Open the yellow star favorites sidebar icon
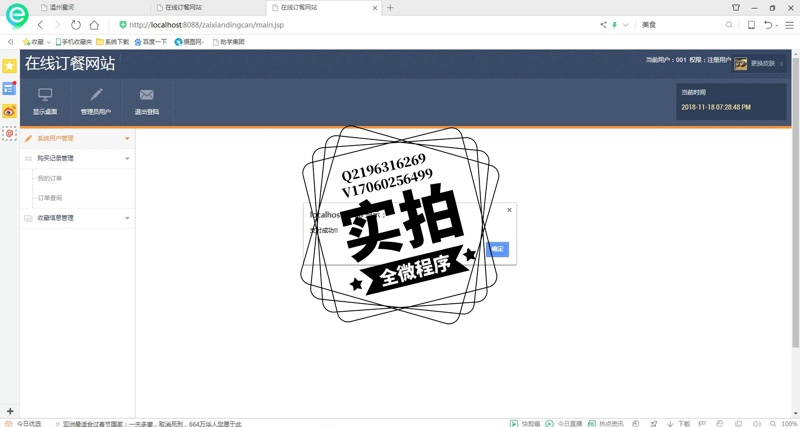The height and width of the screenshot is (427, 800). [9, 66]
